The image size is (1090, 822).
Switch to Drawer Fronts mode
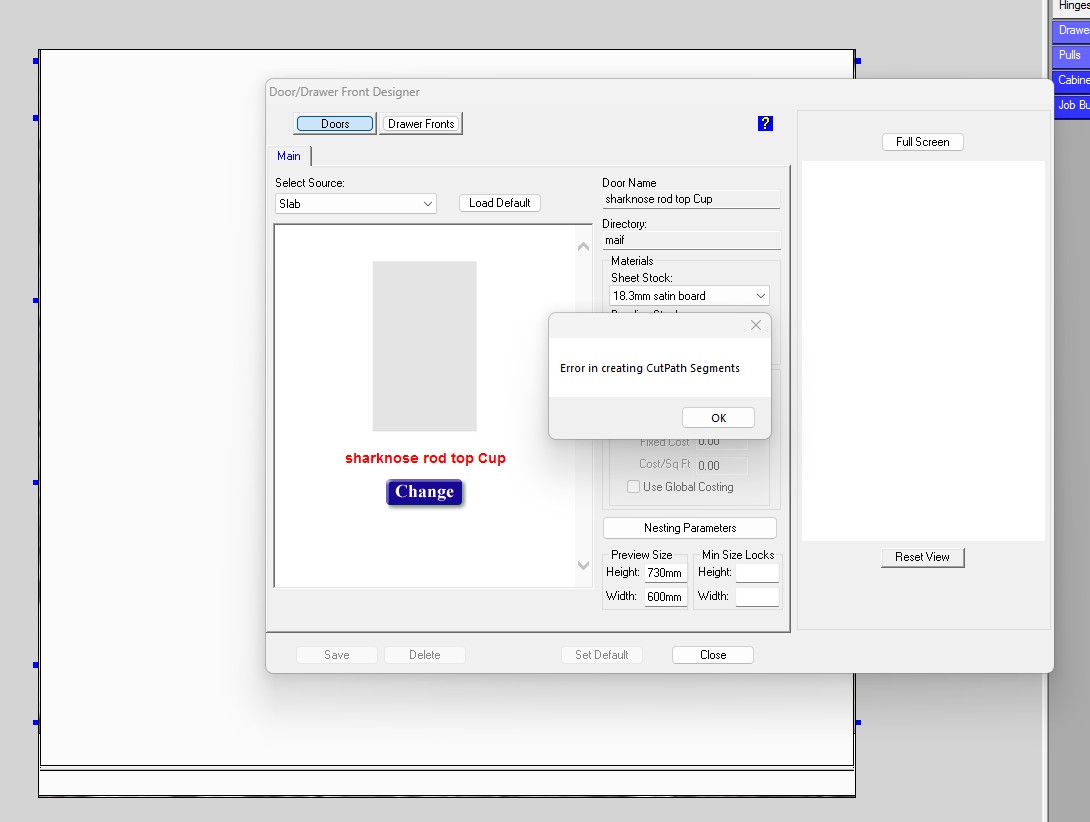tap(421, 124)
